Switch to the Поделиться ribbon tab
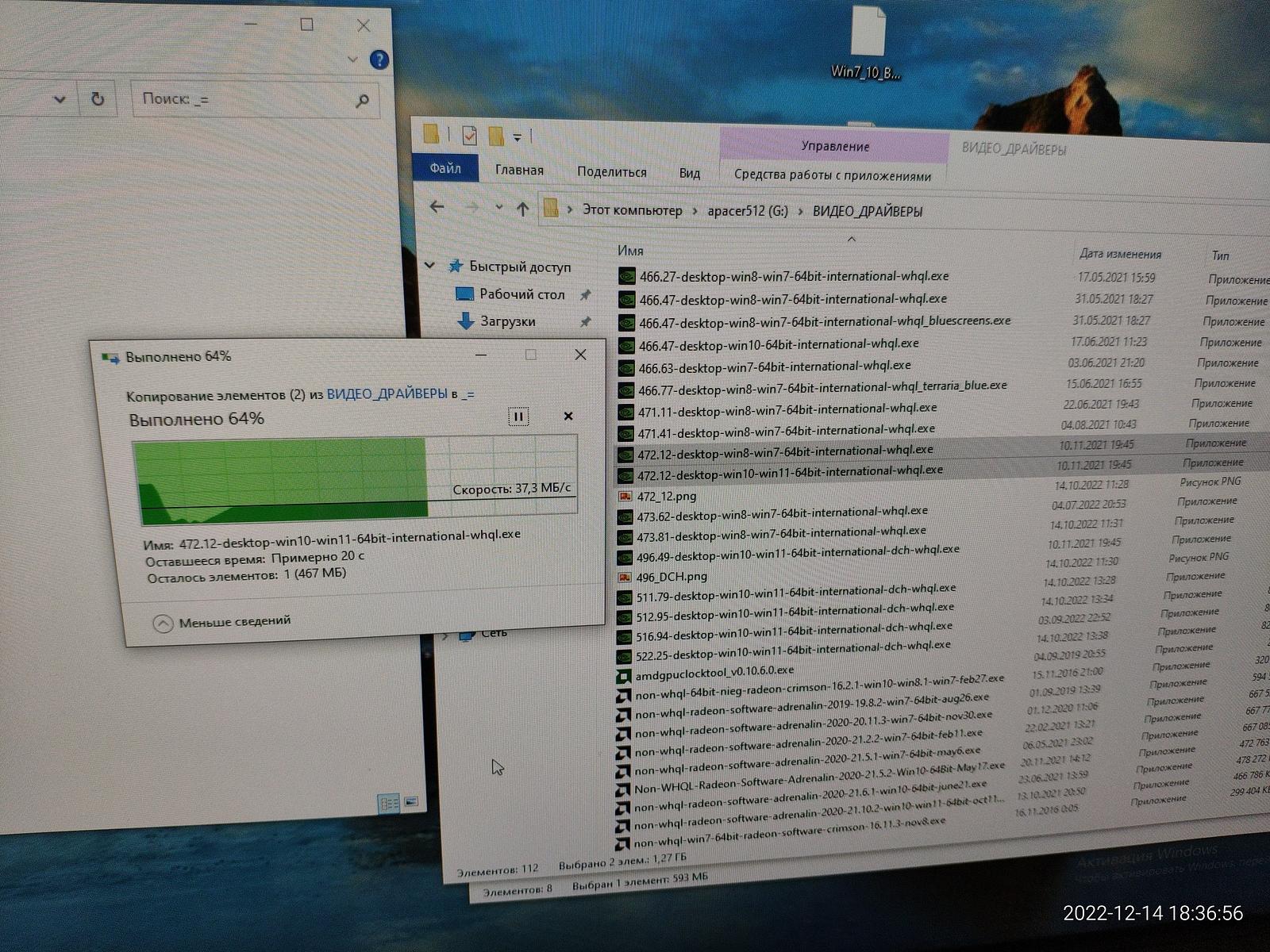Image resolution: width=1270 pixels, height=952 pixels. (611, 171)
